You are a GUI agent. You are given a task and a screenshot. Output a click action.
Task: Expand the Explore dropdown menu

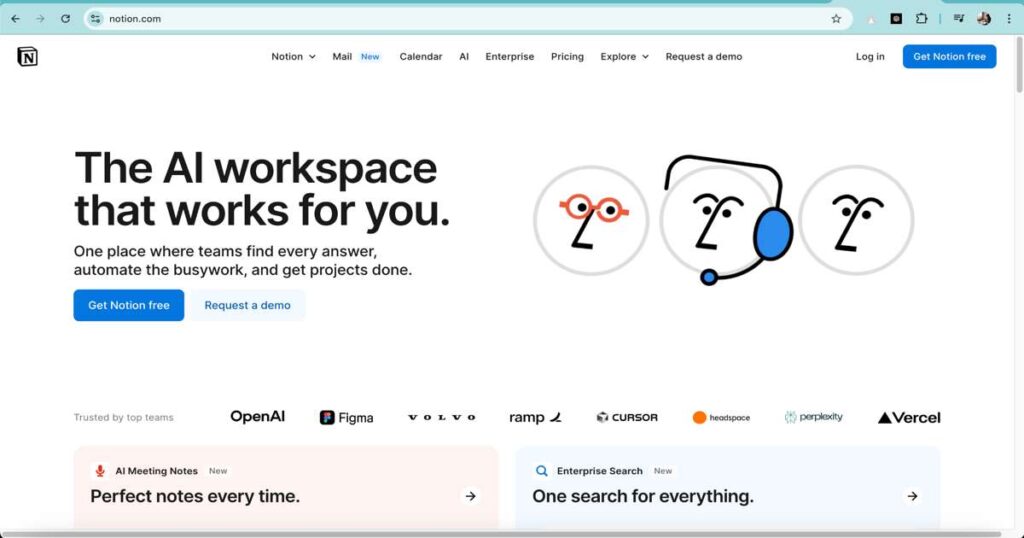click(x=624, y=57)
